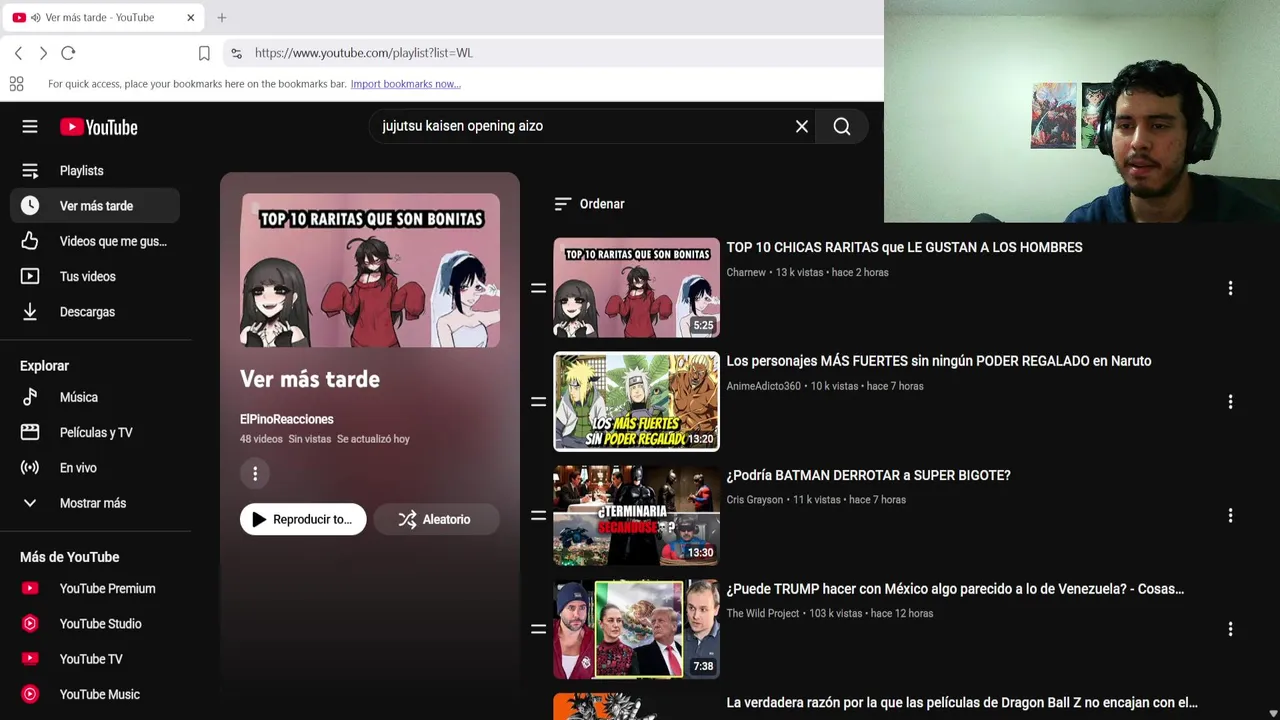Open the YouTube hamburger guide menu
This screenshot has height=720, width=1280.
pyautogui.click(x=30, y=127)
